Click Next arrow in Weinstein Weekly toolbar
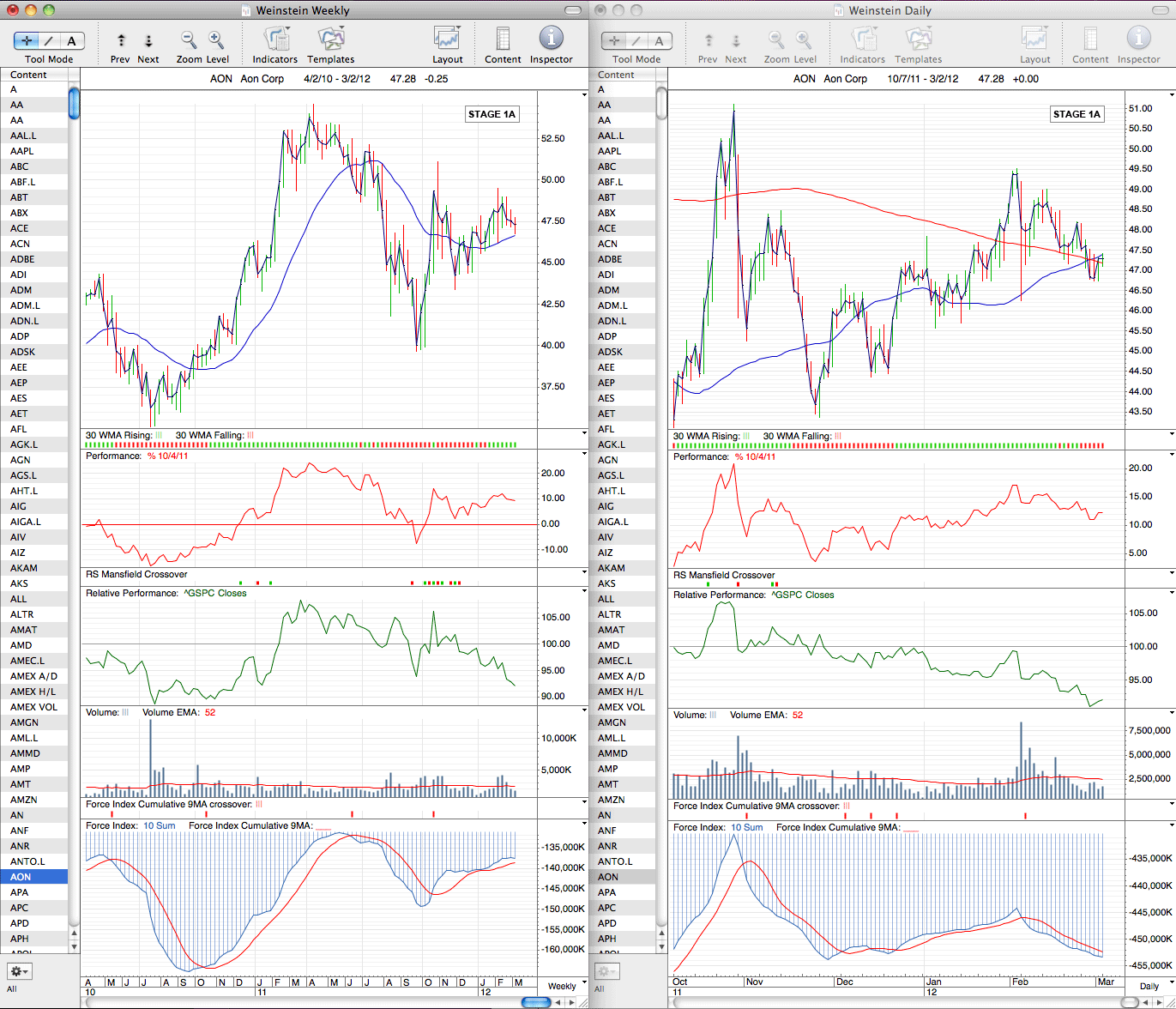 (x=148, y=40)
